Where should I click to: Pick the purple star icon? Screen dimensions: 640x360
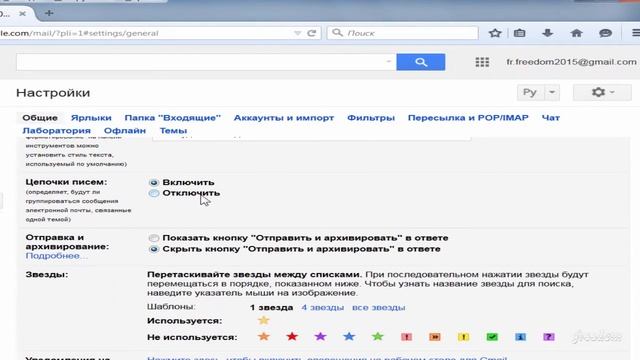click(x=320, y=337)
